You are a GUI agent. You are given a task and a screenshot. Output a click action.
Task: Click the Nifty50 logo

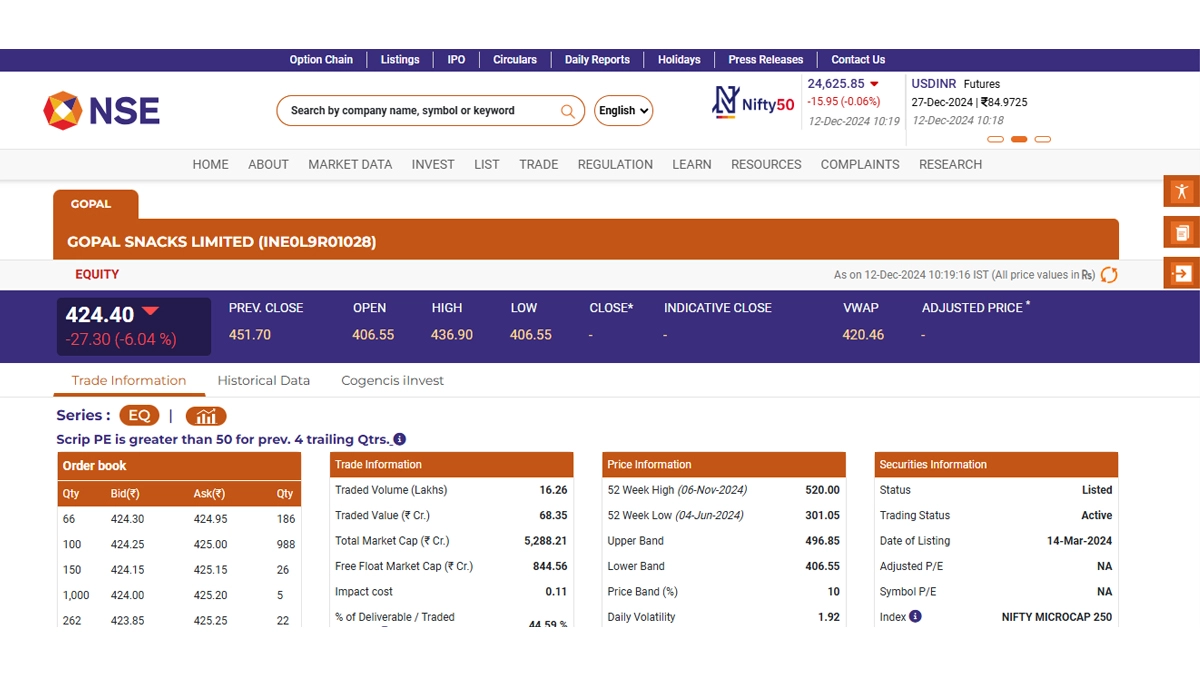tap(753, 102)
